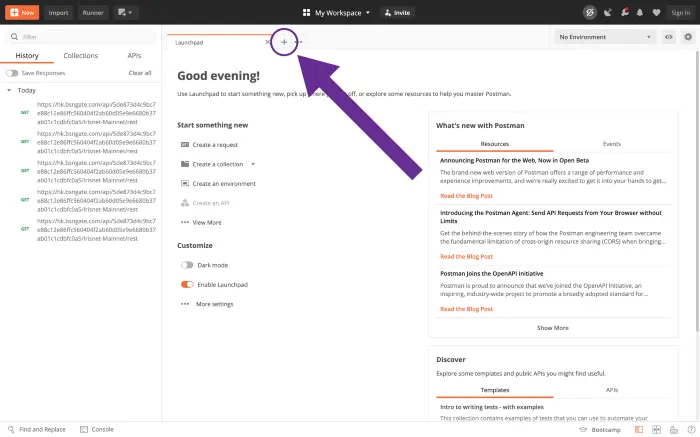The height and width of the screenshot is (437, 700).
Task: Open manage environments gear icon
Action: coord(688,37)
